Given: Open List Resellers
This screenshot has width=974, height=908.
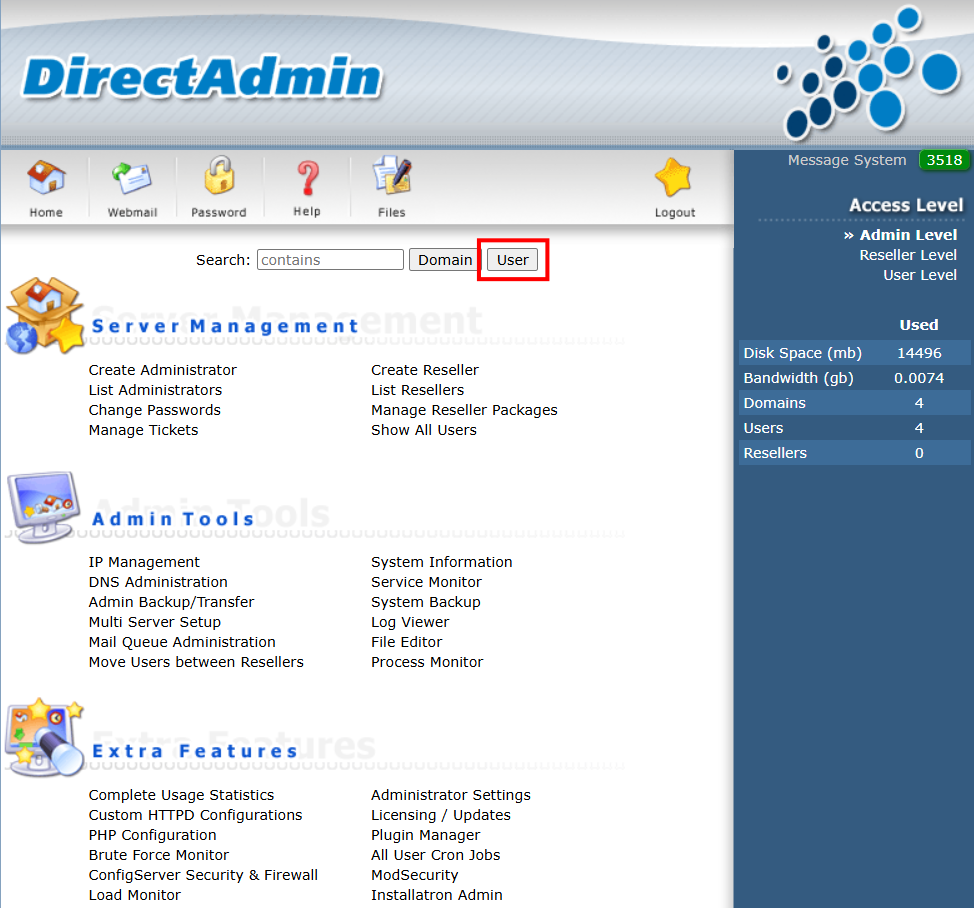Looking at the screenshot, I should click(x=417, y=390).
